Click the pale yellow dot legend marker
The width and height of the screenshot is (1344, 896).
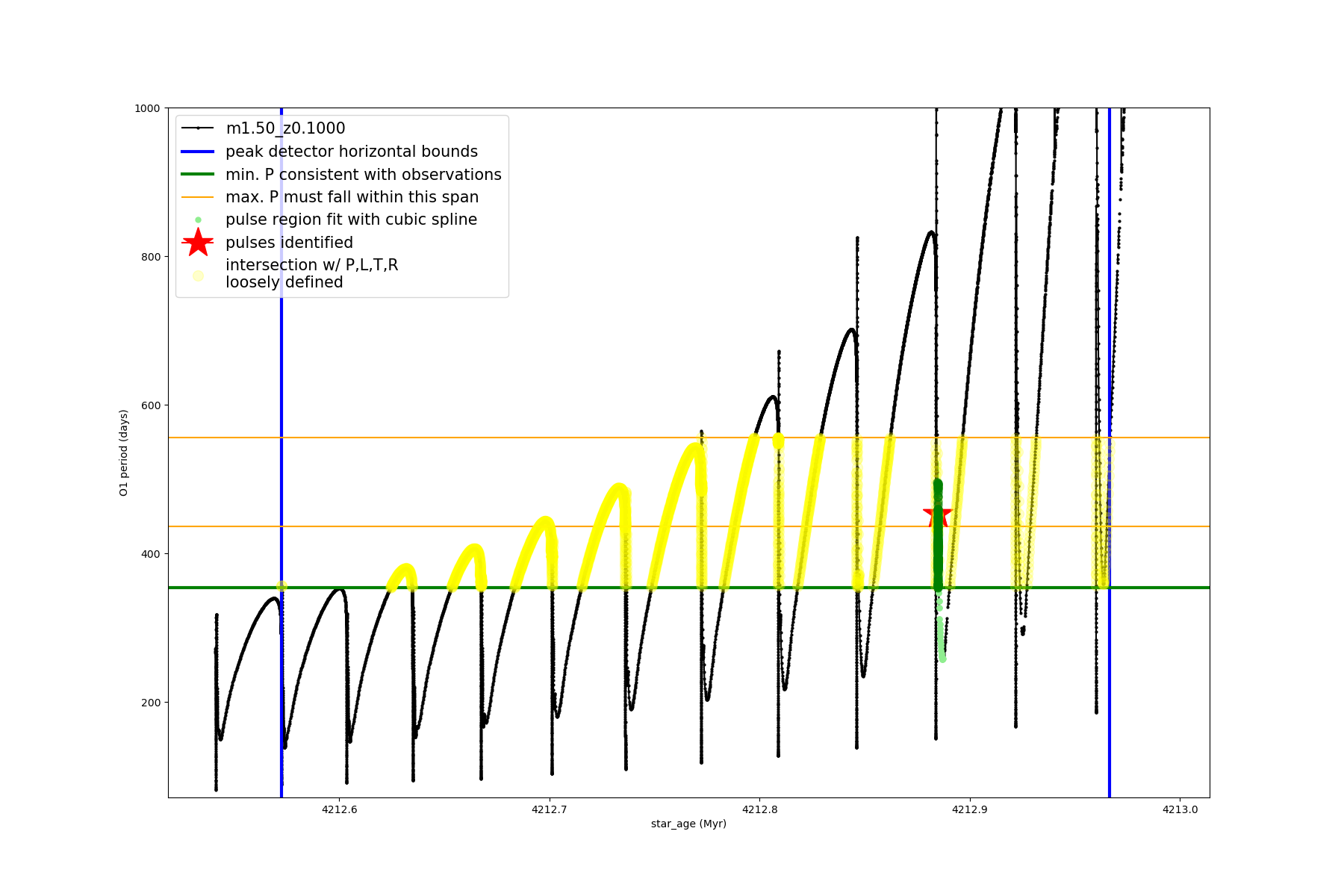coord(198,276)
